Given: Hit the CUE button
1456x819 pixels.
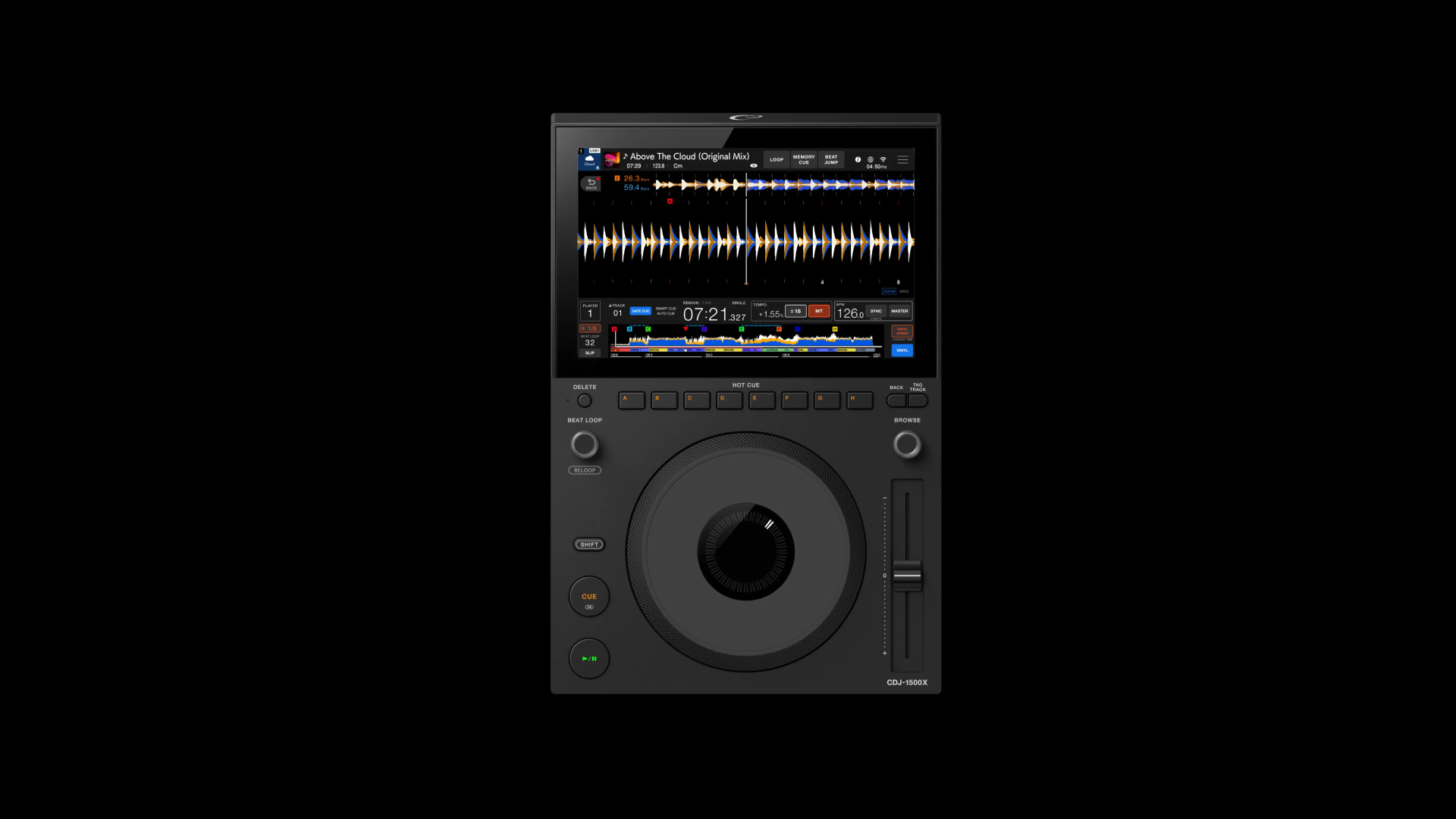Looking at the screenshot, I should coord(589,597).
